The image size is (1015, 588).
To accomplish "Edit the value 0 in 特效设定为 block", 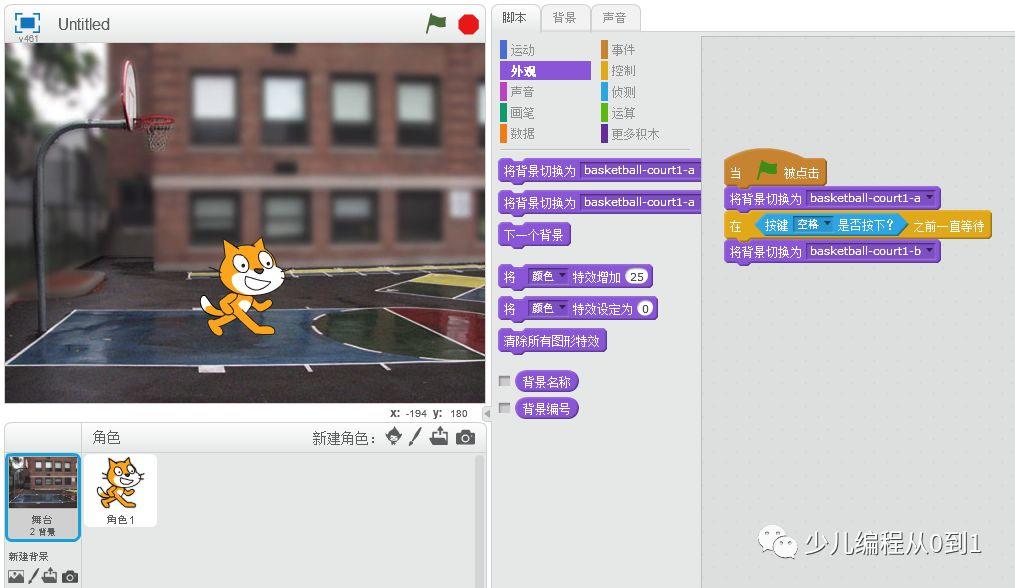I will (x=645, y=309).
